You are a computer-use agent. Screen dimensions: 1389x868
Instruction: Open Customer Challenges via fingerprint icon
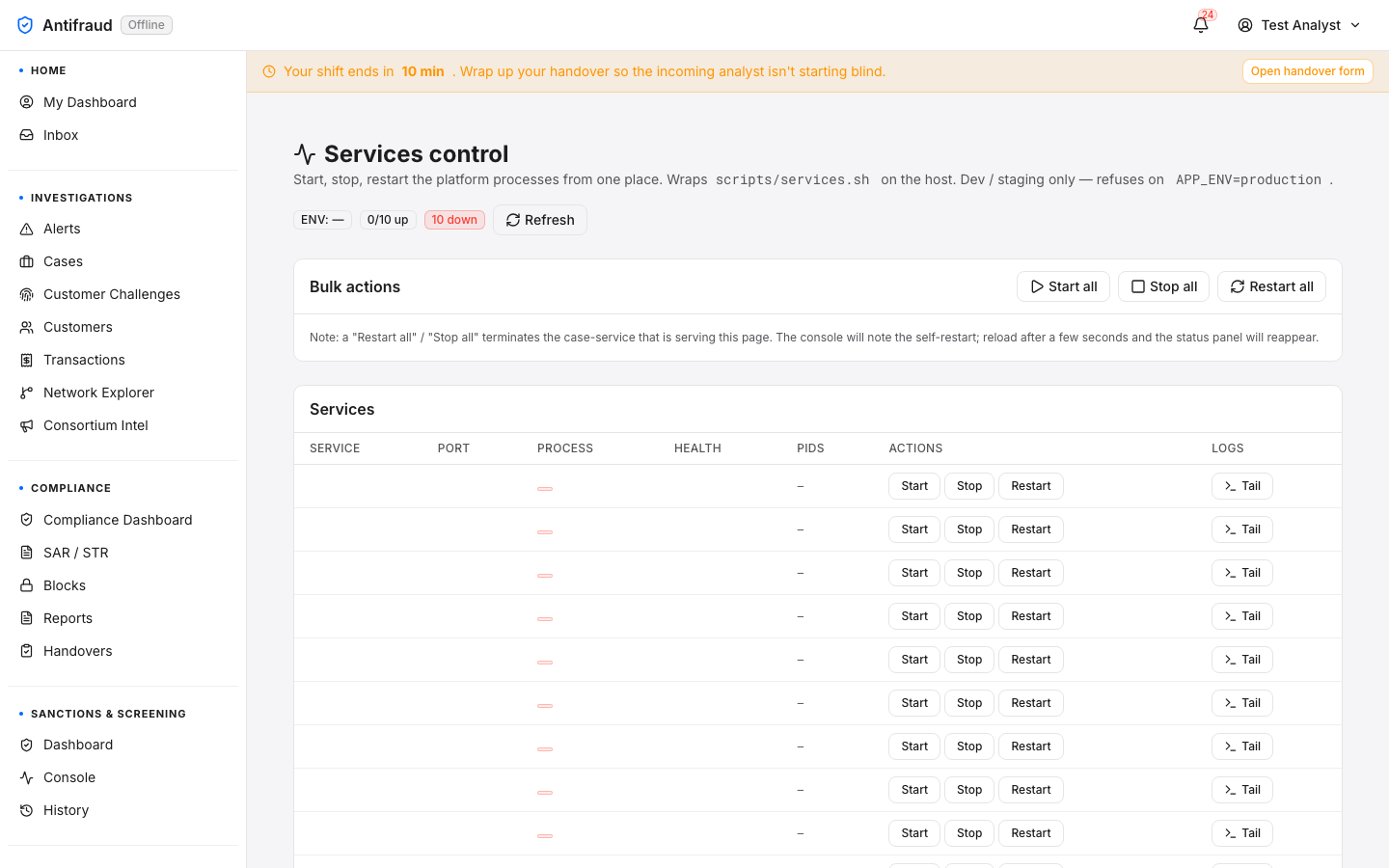(x=27, y=294)
